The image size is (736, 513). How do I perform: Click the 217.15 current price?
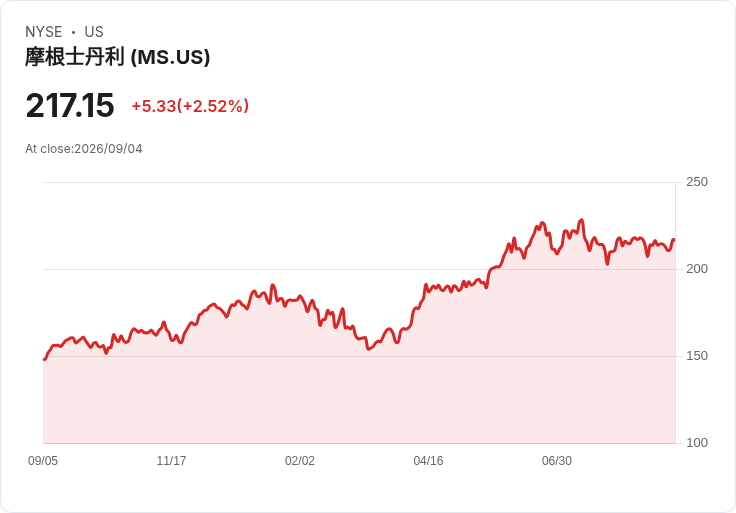point(70,105)
